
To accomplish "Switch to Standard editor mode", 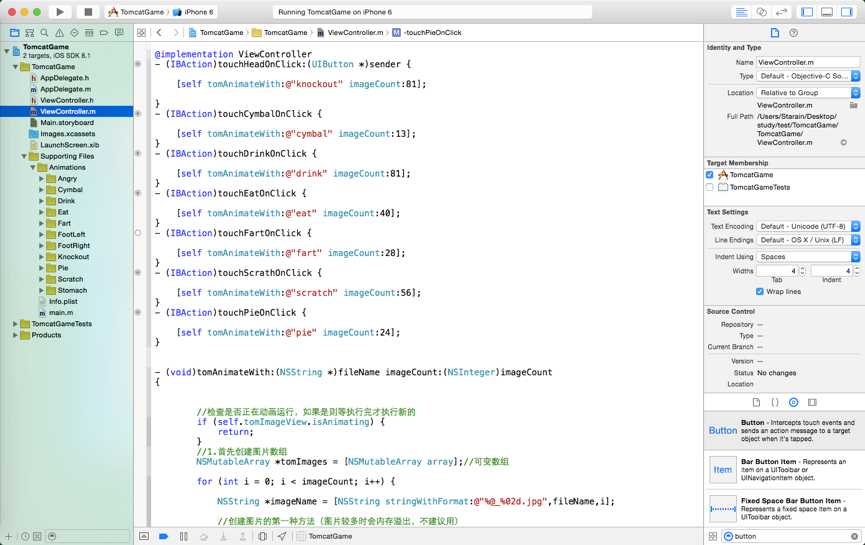I will (x=741, y=12).
